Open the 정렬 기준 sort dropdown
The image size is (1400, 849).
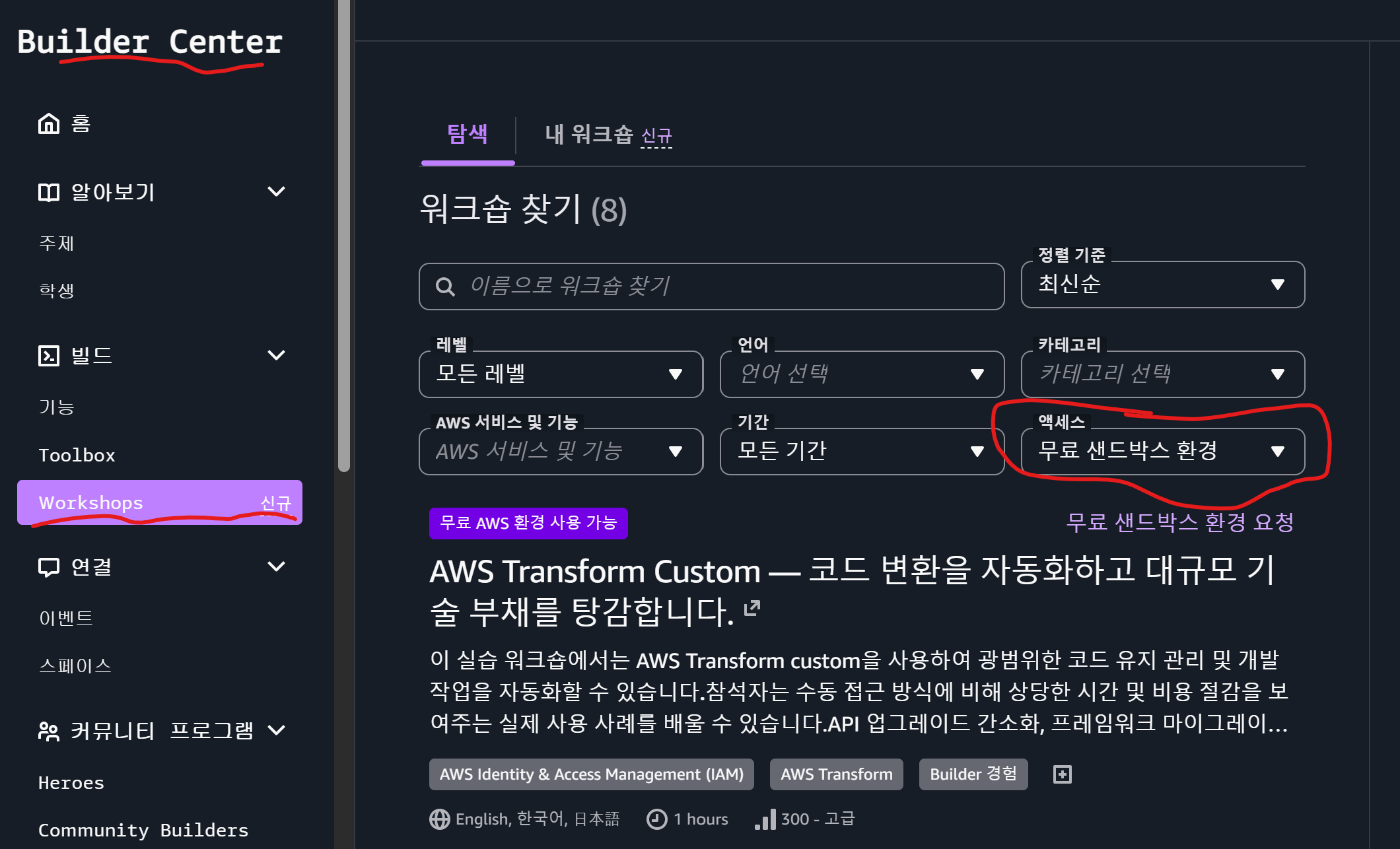pos(1163,285)
